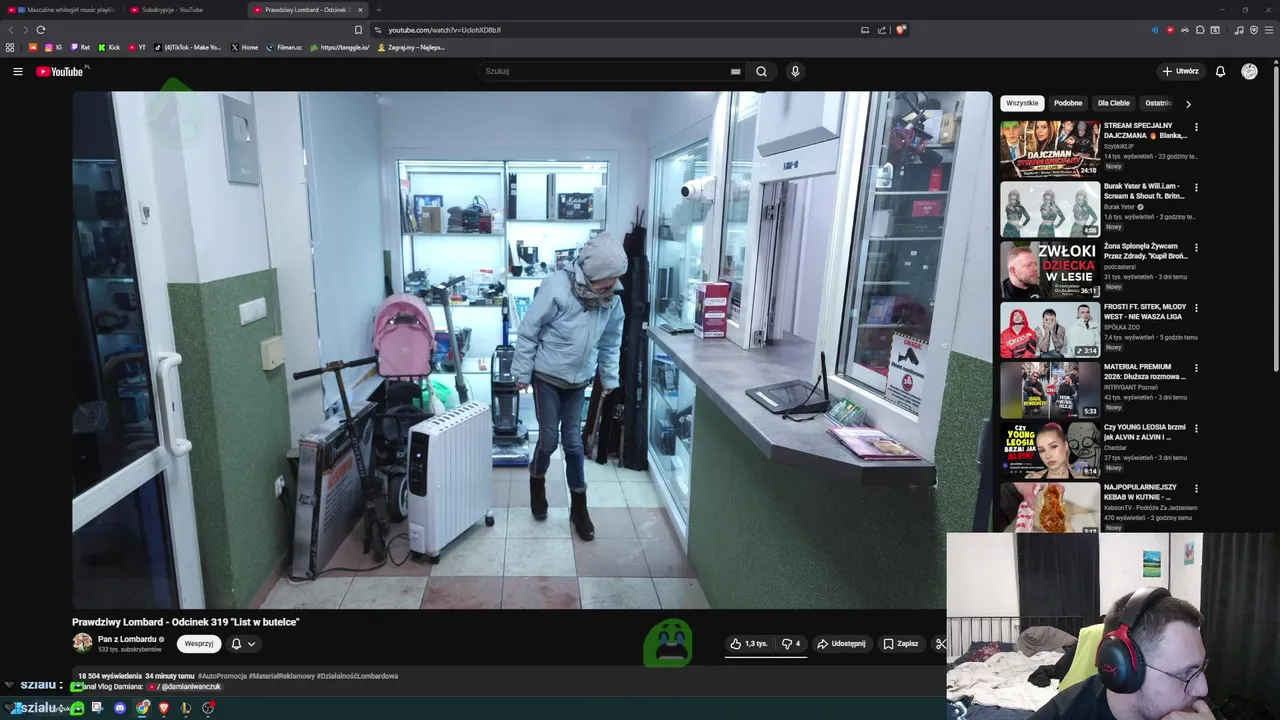Click the Utwórz create button

coord(1180,71)
